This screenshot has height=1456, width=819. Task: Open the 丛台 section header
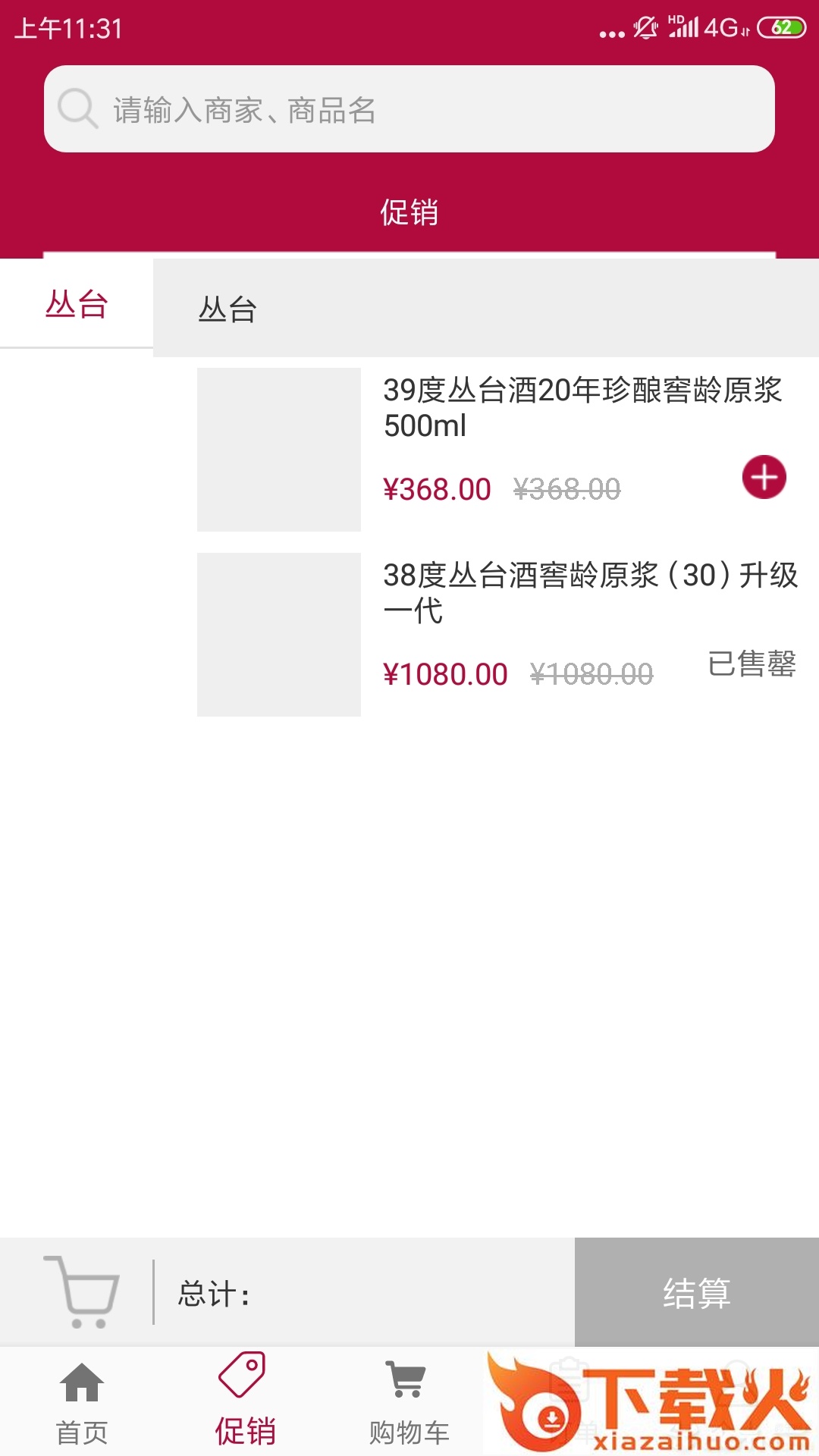pyautogui.click(x=486, y=309)
